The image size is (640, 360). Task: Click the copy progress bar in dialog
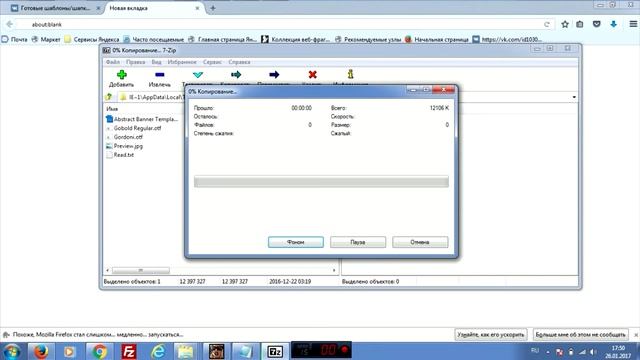pos(321,182)
